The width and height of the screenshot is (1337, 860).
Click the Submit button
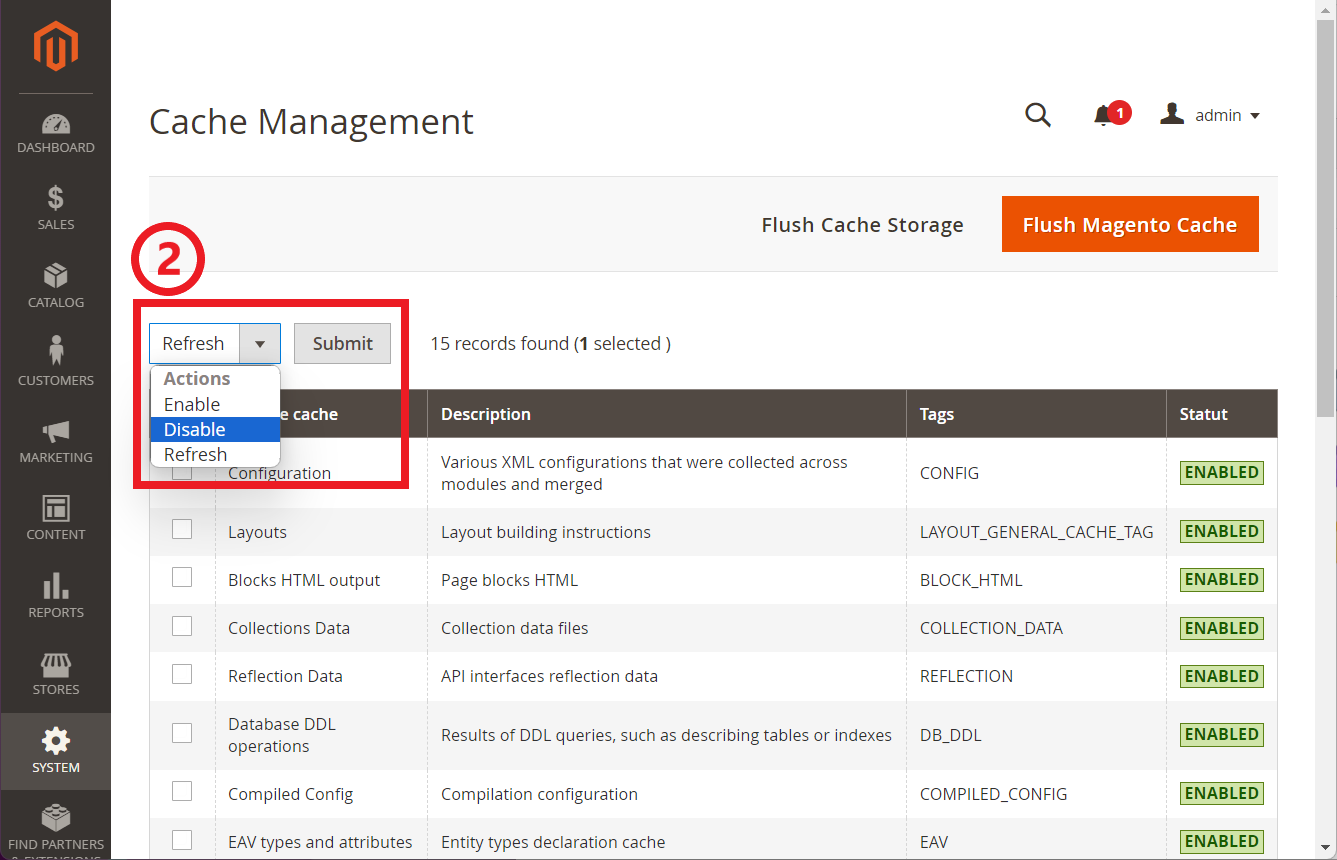(342, 343)
